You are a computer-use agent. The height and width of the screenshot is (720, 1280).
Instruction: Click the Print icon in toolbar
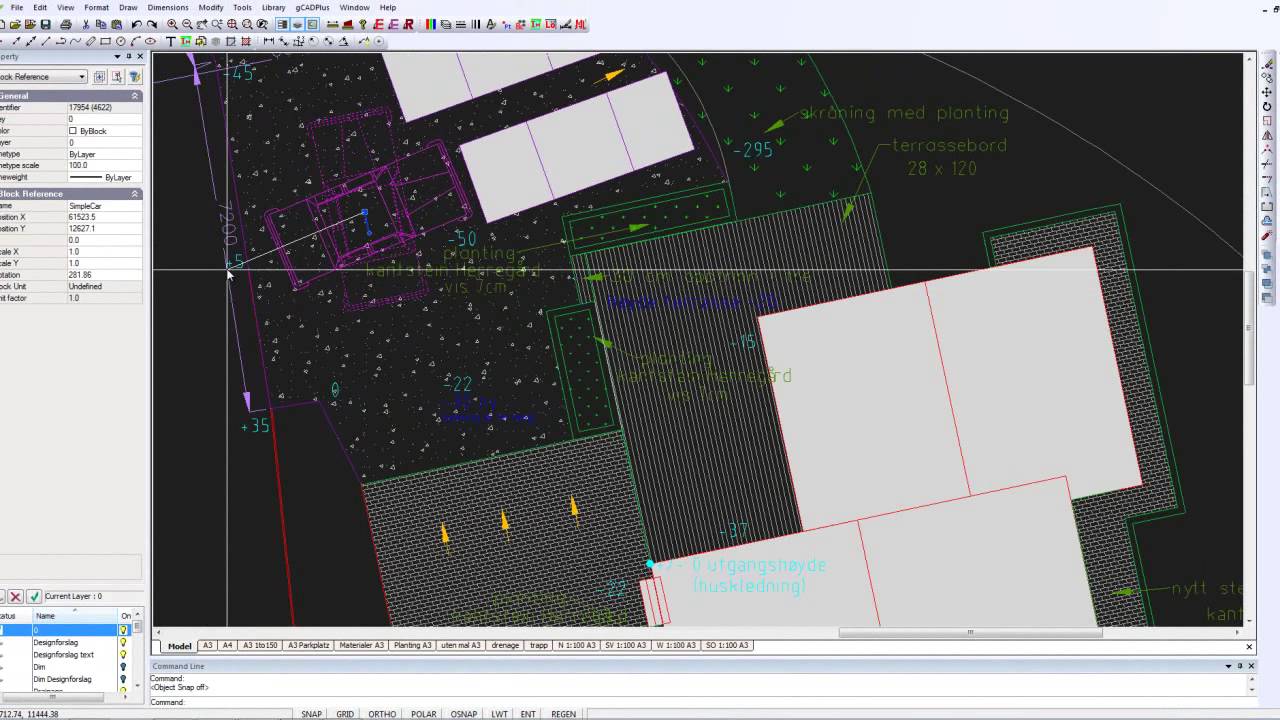pyautogui.click(x=65, y=24)
